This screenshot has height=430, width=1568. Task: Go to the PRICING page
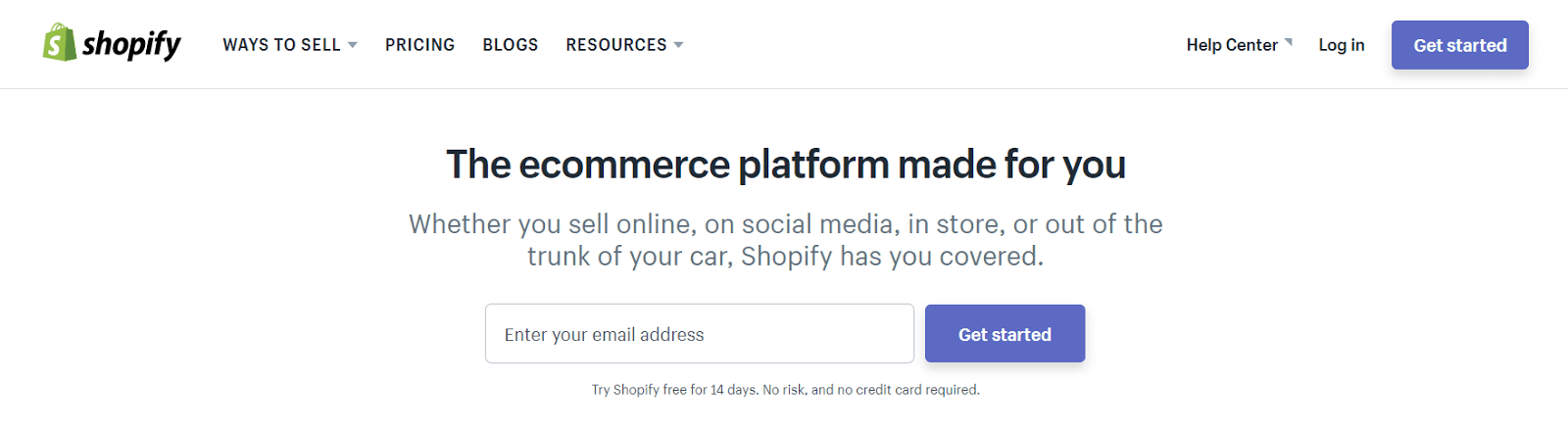[419, 45]
